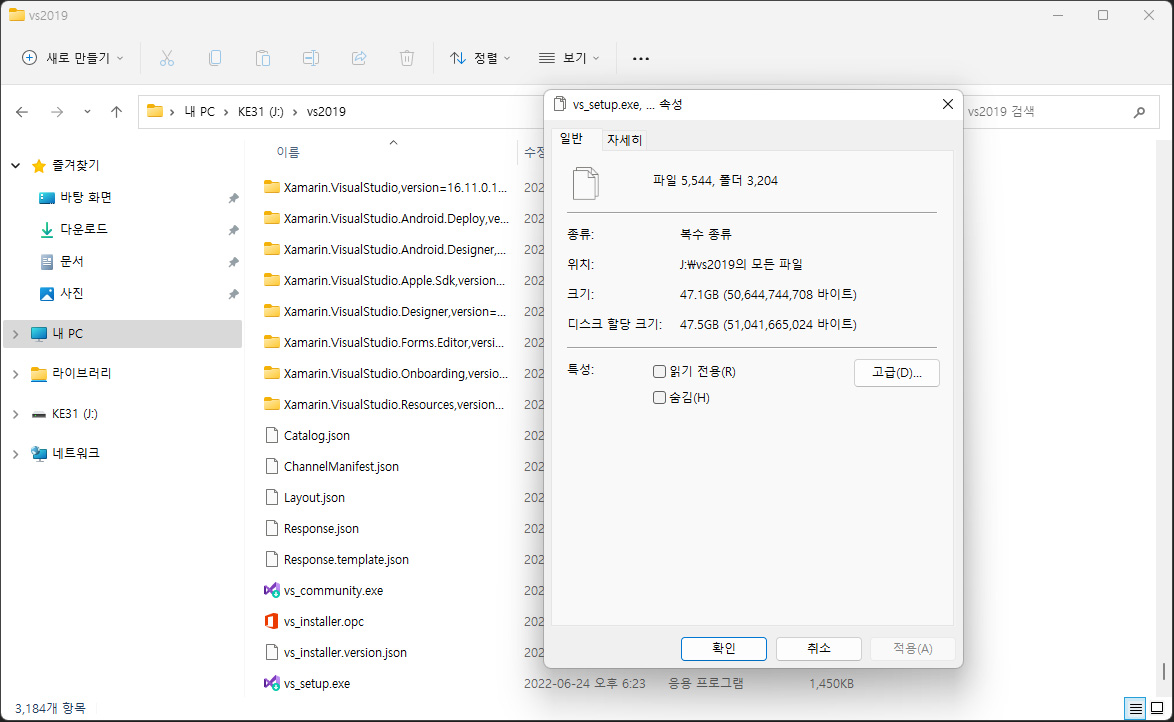Expand the KE31 (J:) drive node
Viewport: 1174px width, 722px height.
(x=16, y=413)
